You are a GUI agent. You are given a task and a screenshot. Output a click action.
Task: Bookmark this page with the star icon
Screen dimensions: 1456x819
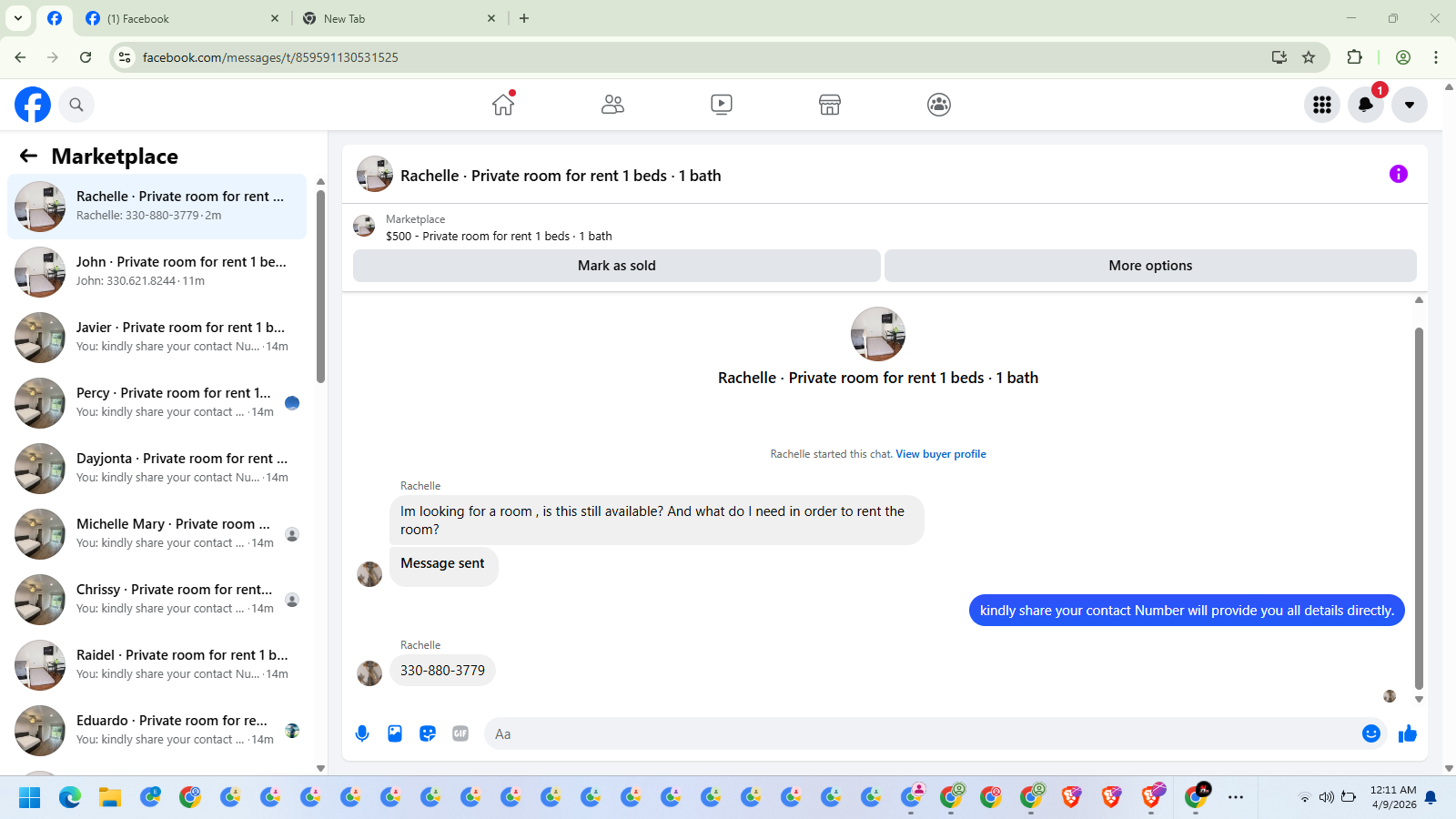click(x=1309, y=57)
